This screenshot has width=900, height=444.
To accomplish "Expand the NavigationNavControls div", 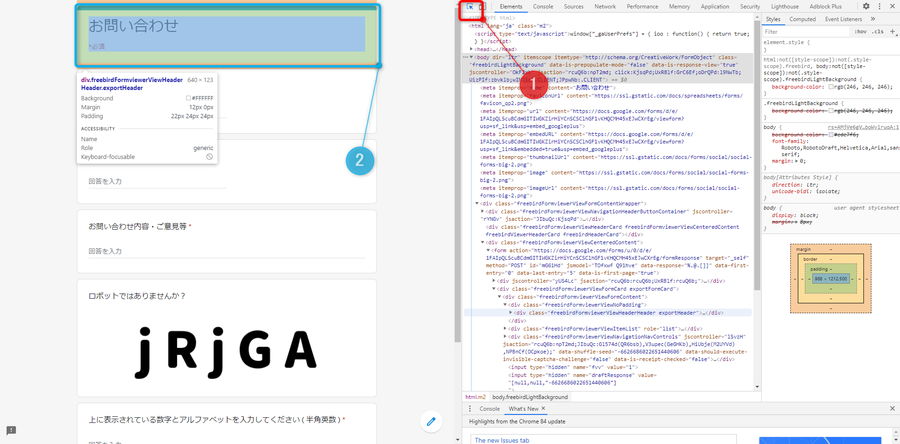I will pyautogui.click(x=505, y=336).
